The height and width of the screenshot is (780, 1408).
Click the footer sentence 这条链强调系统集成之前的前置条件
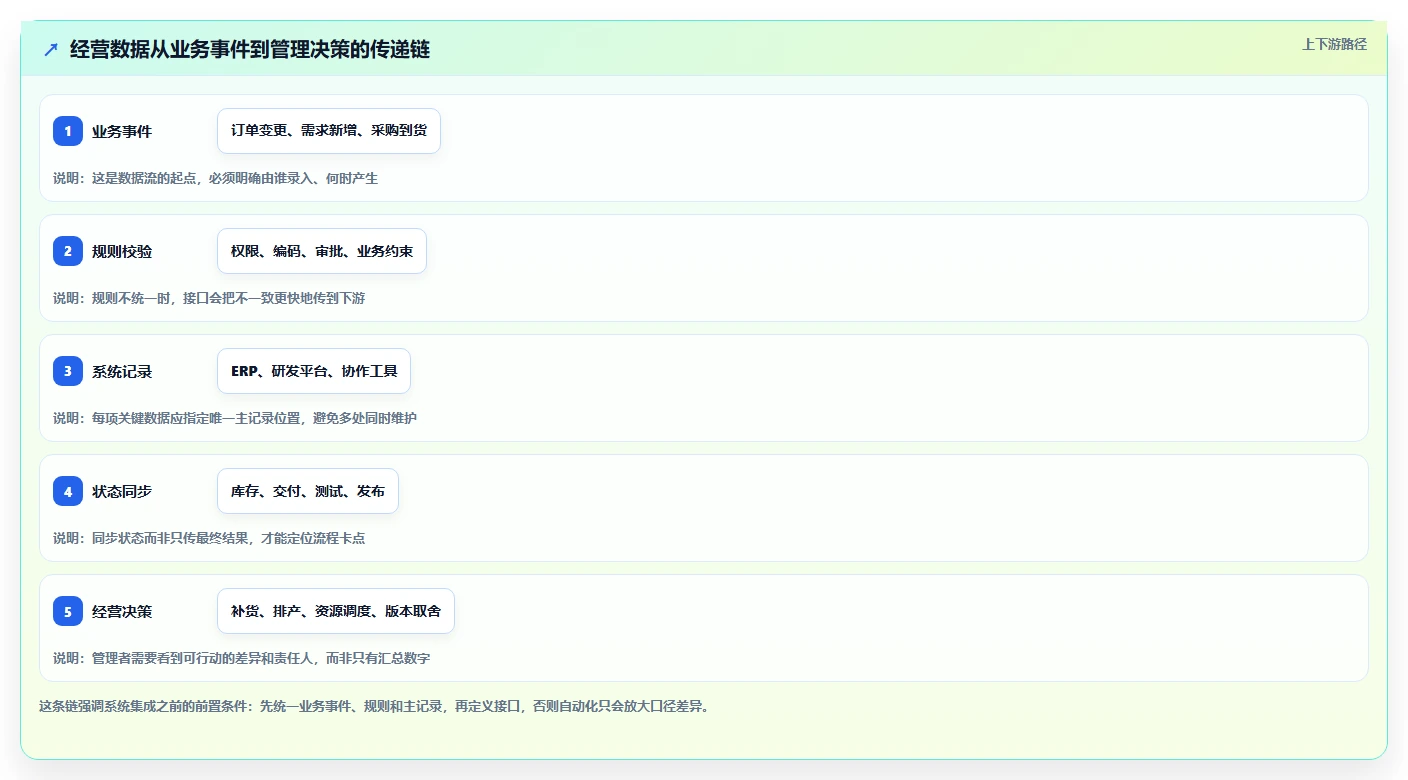tap(374, 706)
